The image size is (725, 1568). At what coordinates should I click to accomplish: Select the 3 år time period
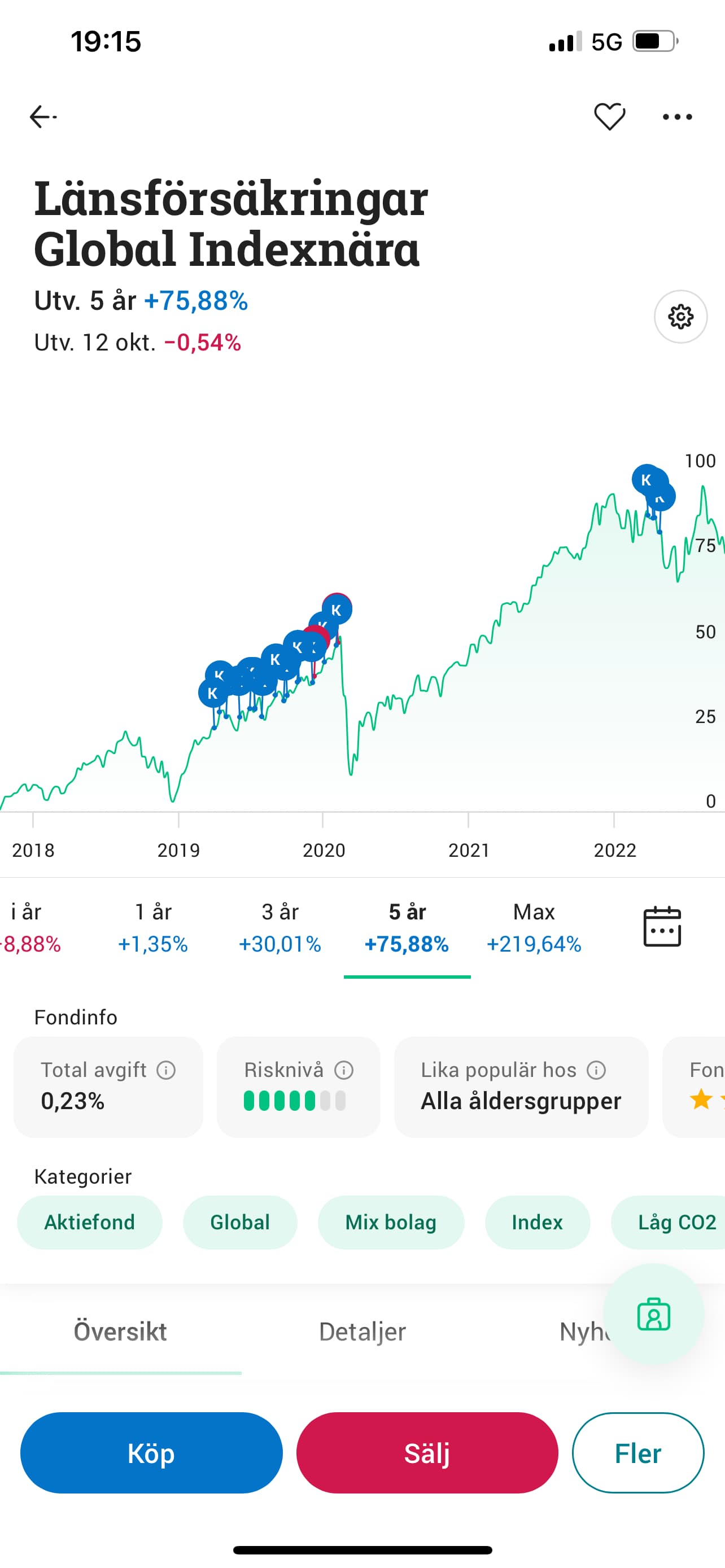[x=280, y=927]
